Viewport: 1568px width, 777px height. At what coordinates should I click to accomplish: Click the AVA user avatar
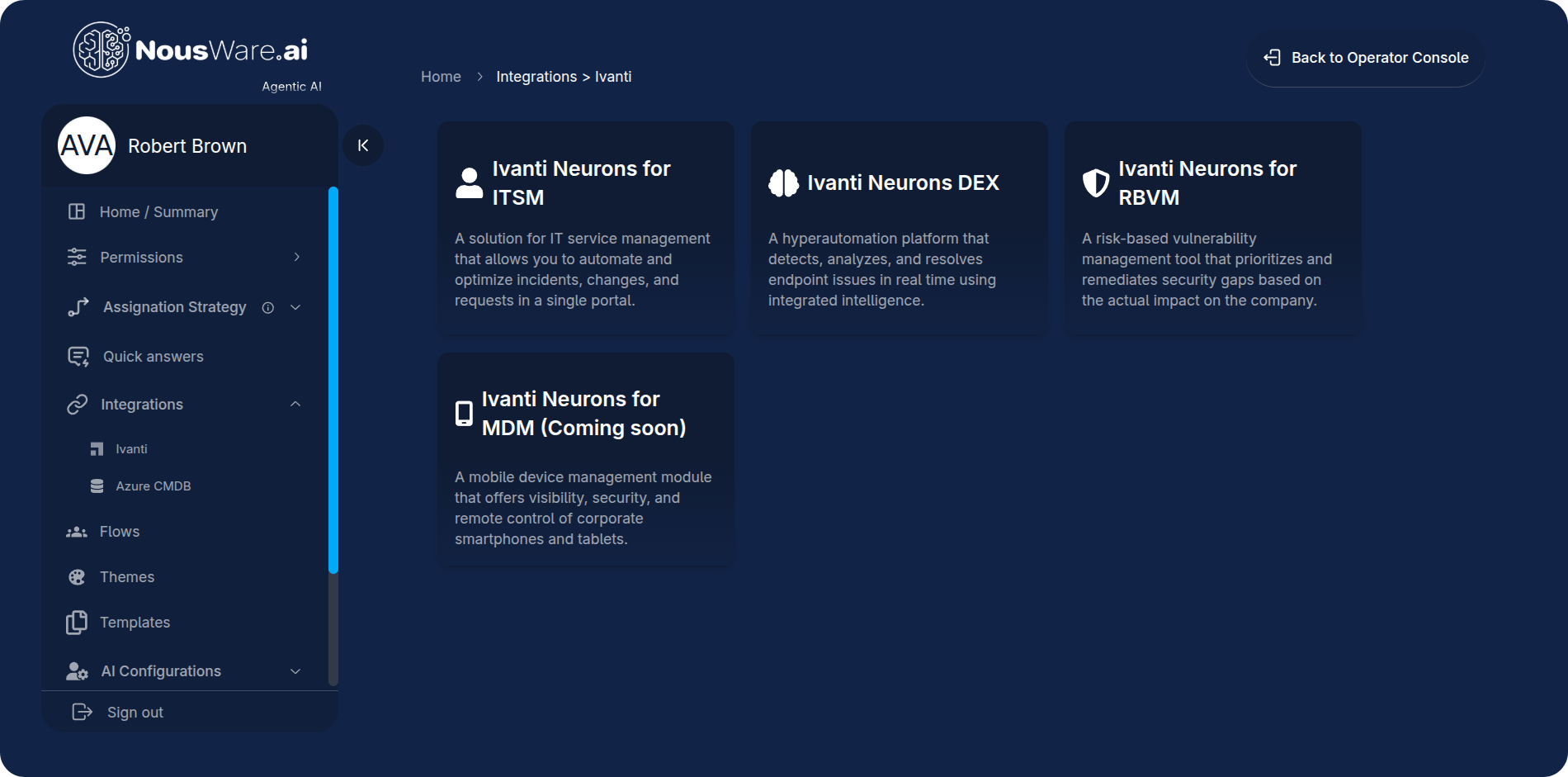87,146
